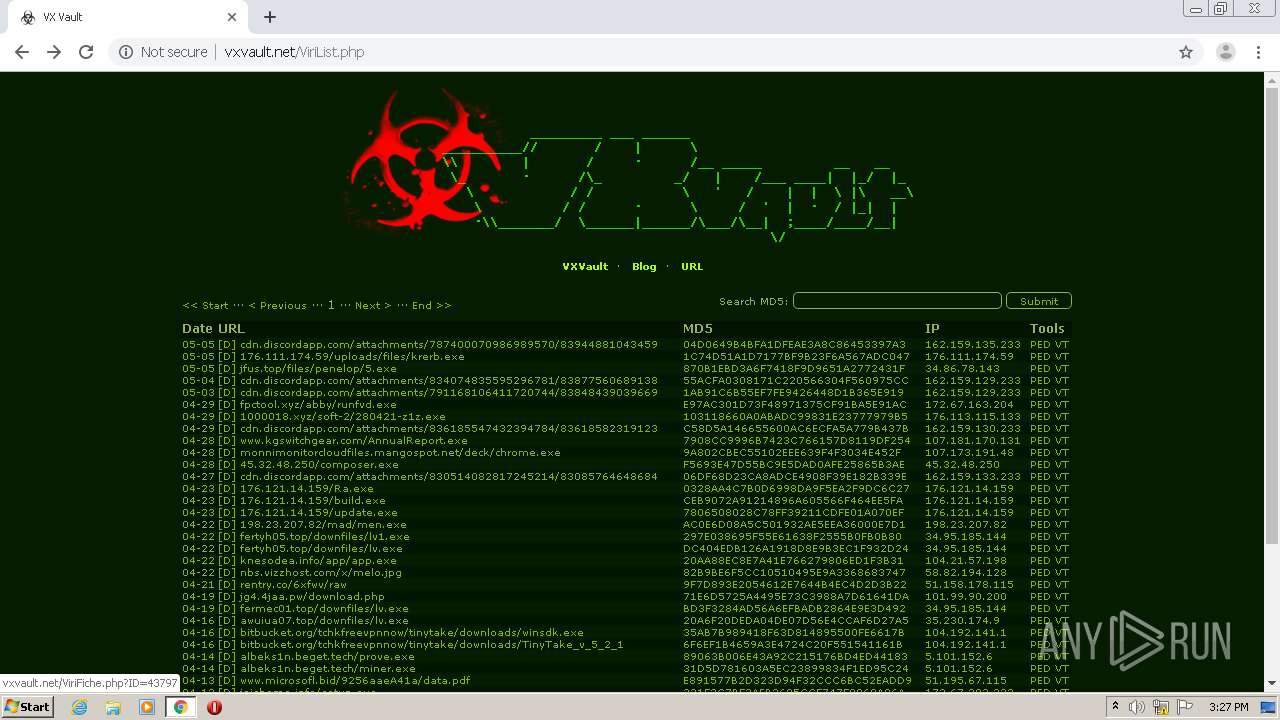Open VXVault navigation link
The image size is (1280, 720).
585,267
